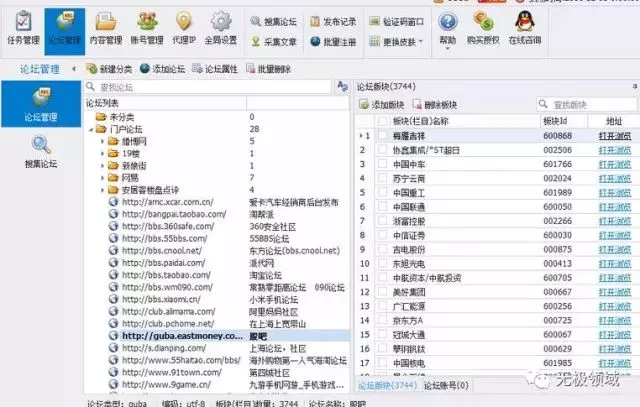
Task: Check the 苏宁云商 row checkbox
Action: click(x=382, y=178)
